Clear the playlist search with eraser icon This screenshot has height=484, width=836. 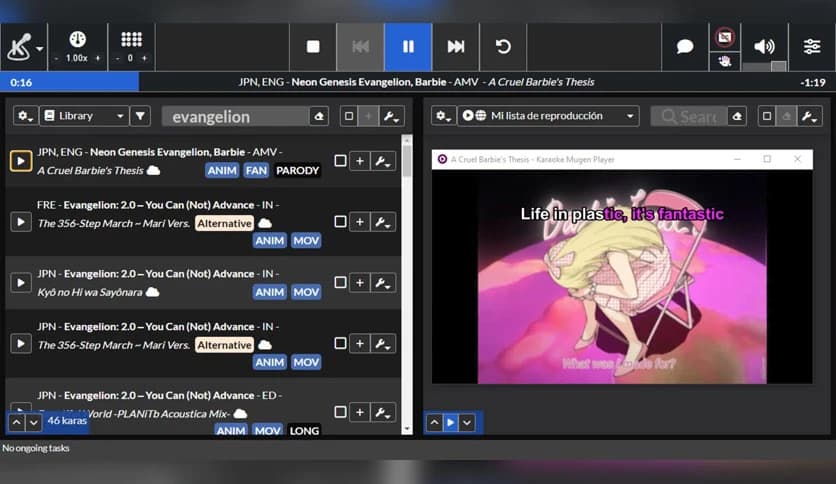click(x=737, y=116)
